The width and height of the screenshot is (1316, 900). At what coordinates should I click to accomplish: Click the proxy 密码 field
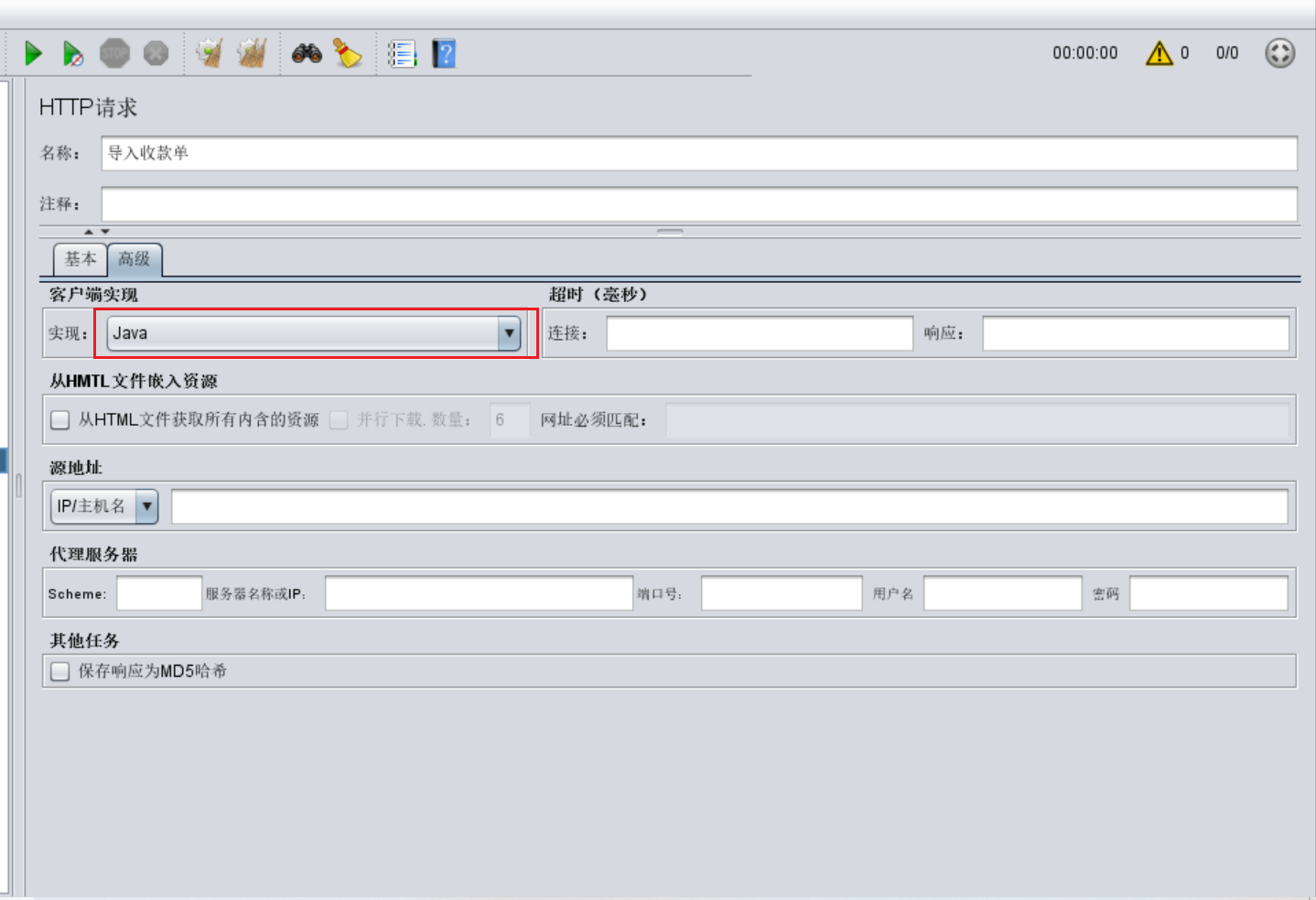coord(1209,593)
